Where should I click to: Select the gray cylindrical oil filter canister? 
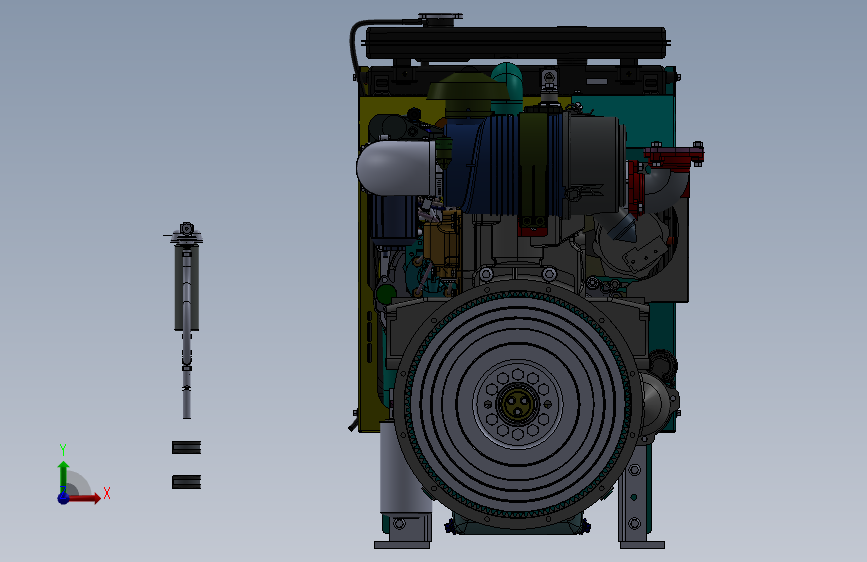(404, 467)
